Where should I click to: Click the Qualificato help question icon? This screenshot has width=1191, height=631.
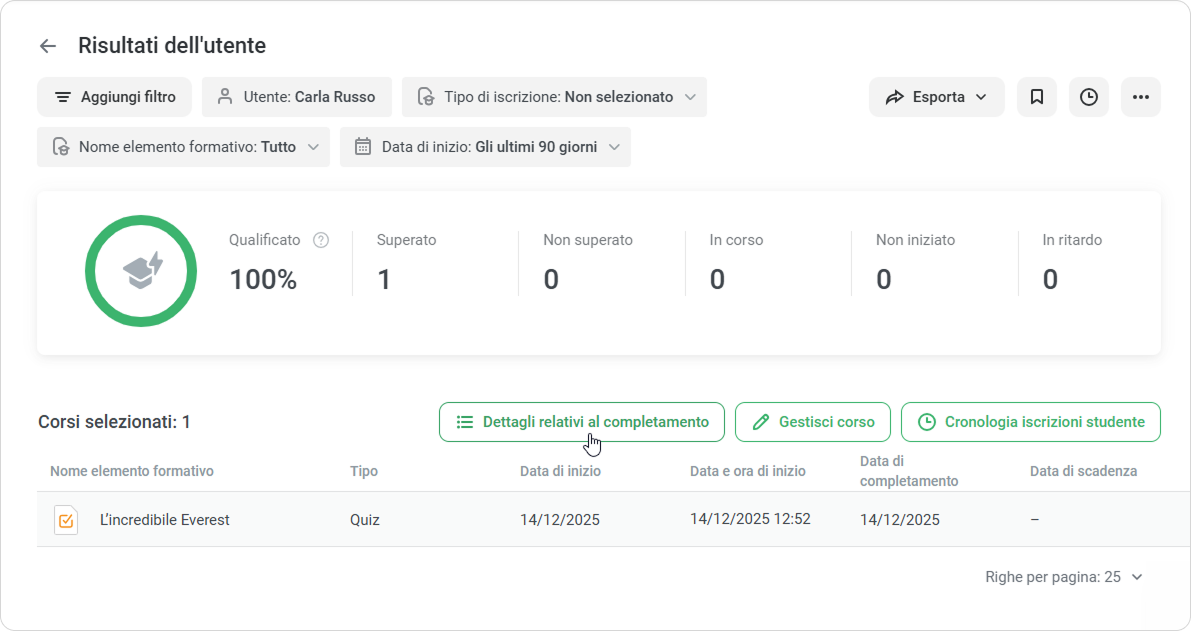click(321, 240)
